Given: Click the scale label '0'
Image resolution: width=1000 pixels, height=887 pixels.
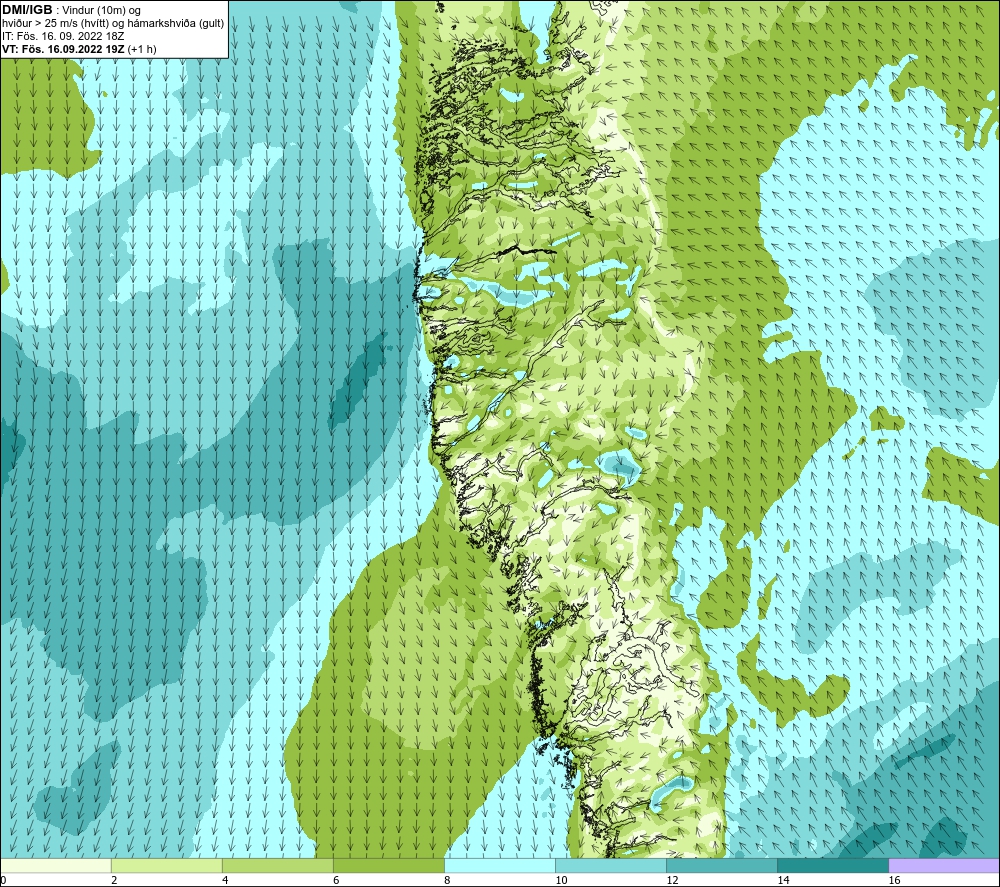Looking at the screenshot, I should pyautogui.click(x=3, y=880).
